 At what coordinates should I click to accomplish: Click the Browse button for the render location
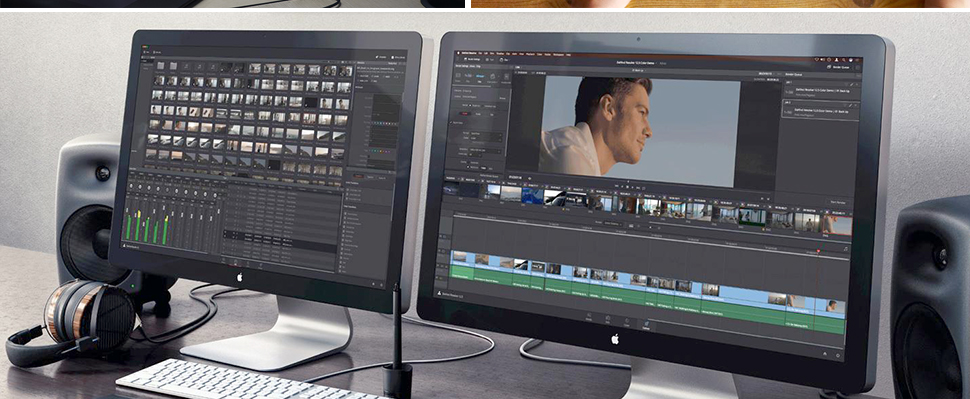click(502, 98)
